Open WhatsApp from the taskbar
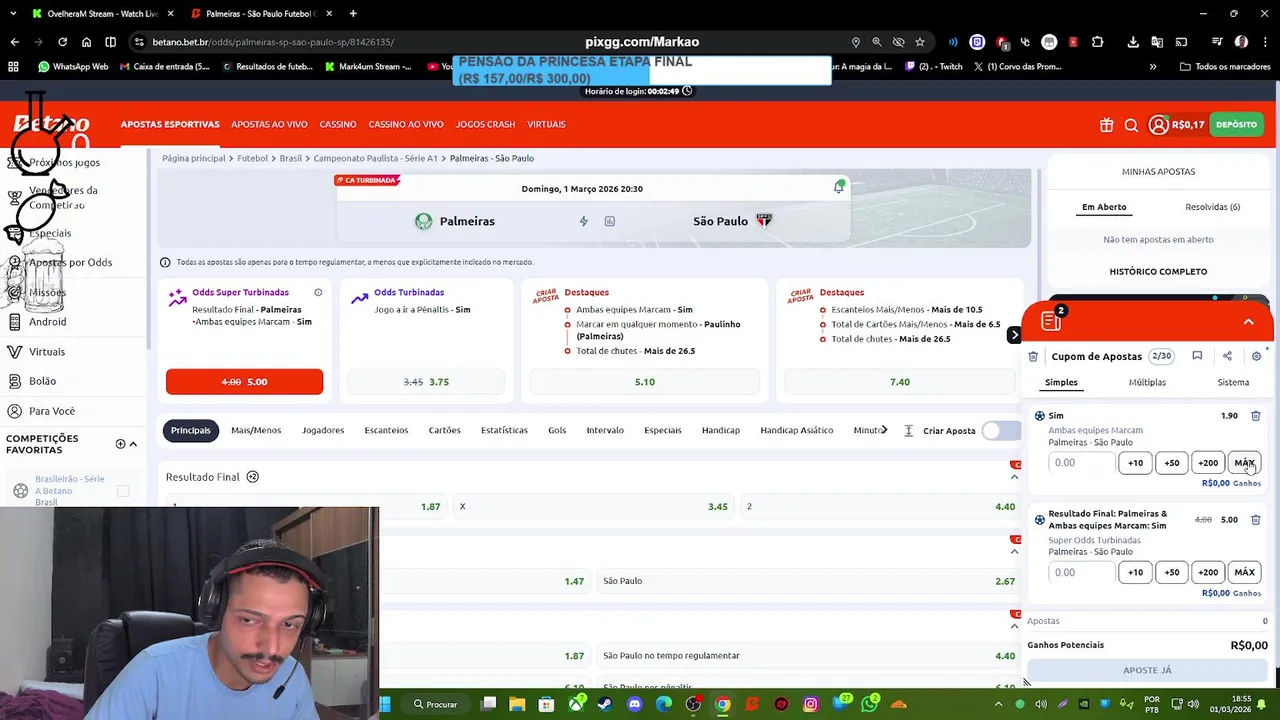Image resolution: width=1280 pixels, height=720 pixels. [x=869, y=704]
